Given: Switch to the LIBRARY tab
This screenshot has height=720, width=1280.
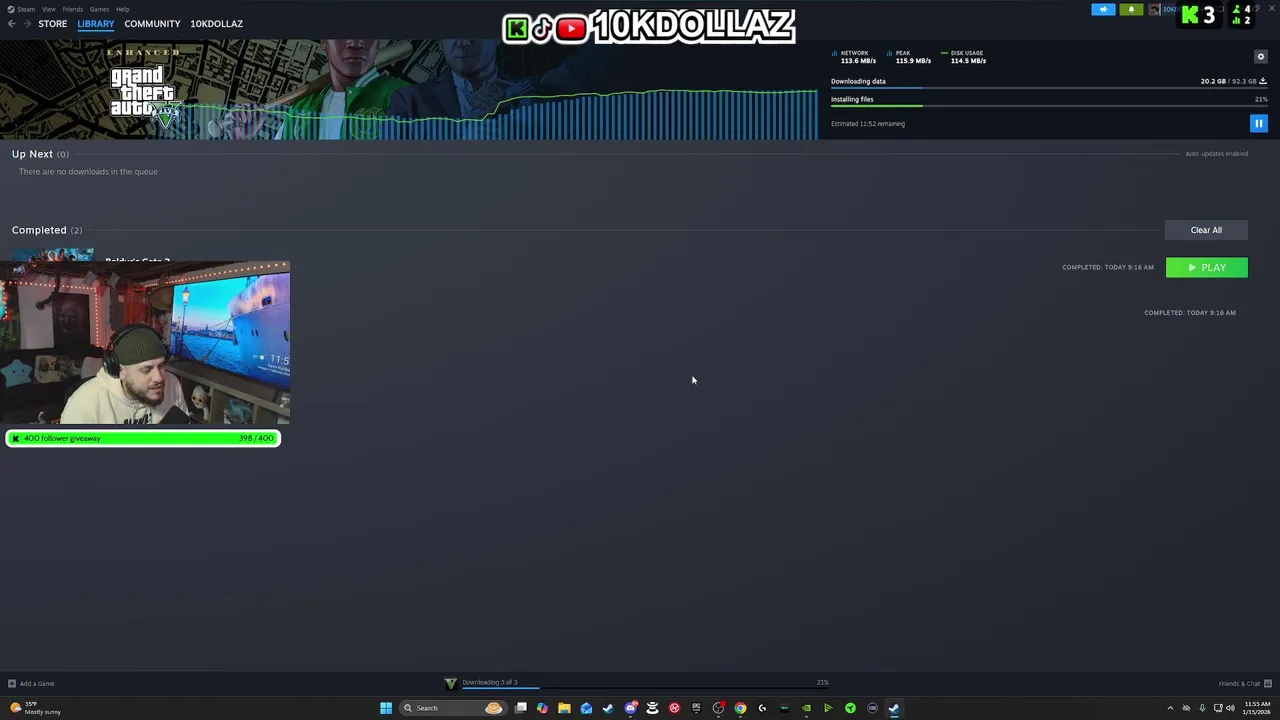Looking at the screenshot, I should click(96, 24).
